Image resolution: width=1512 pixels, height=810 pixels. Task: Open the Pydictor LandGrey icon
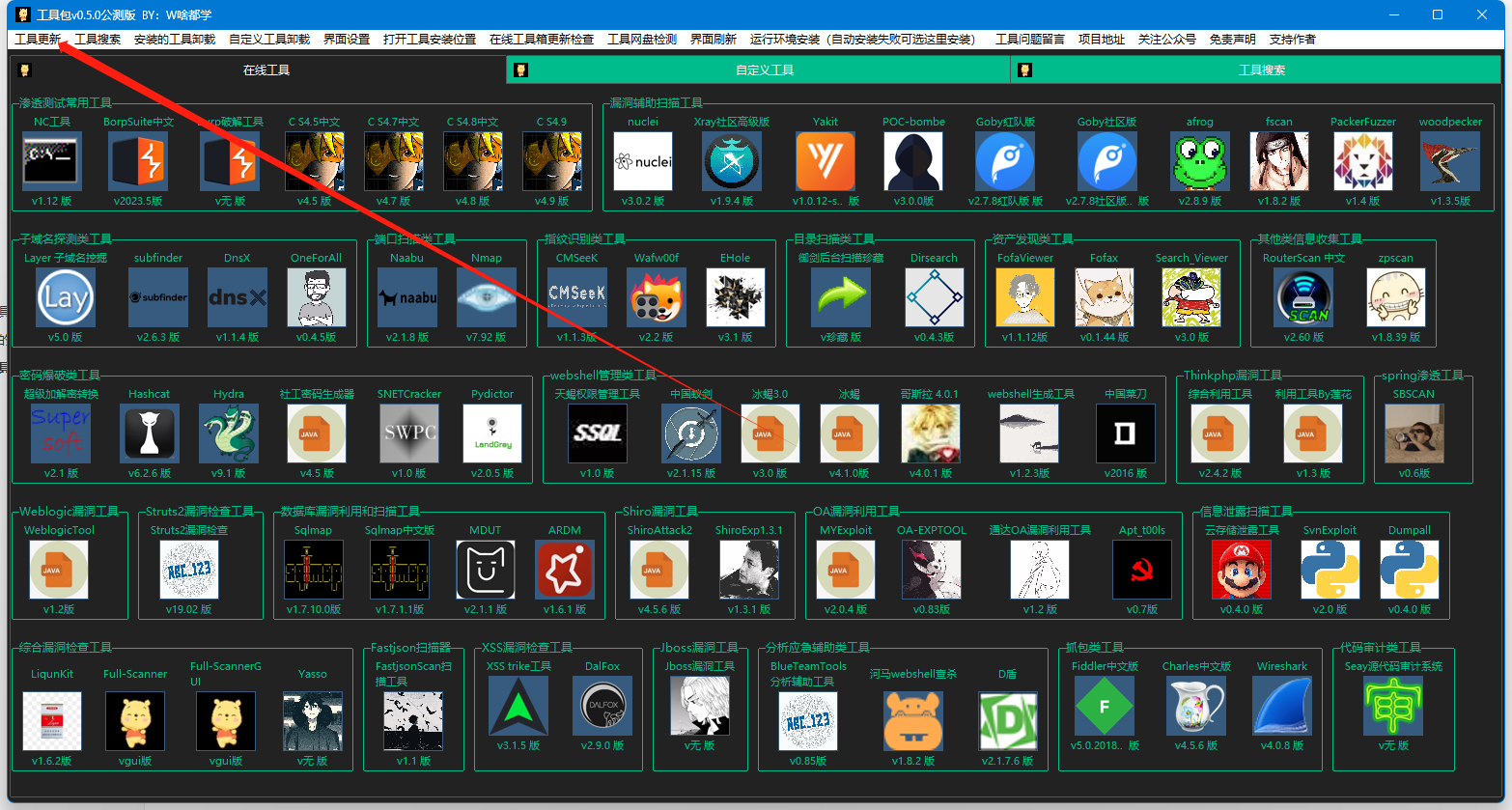492,433
